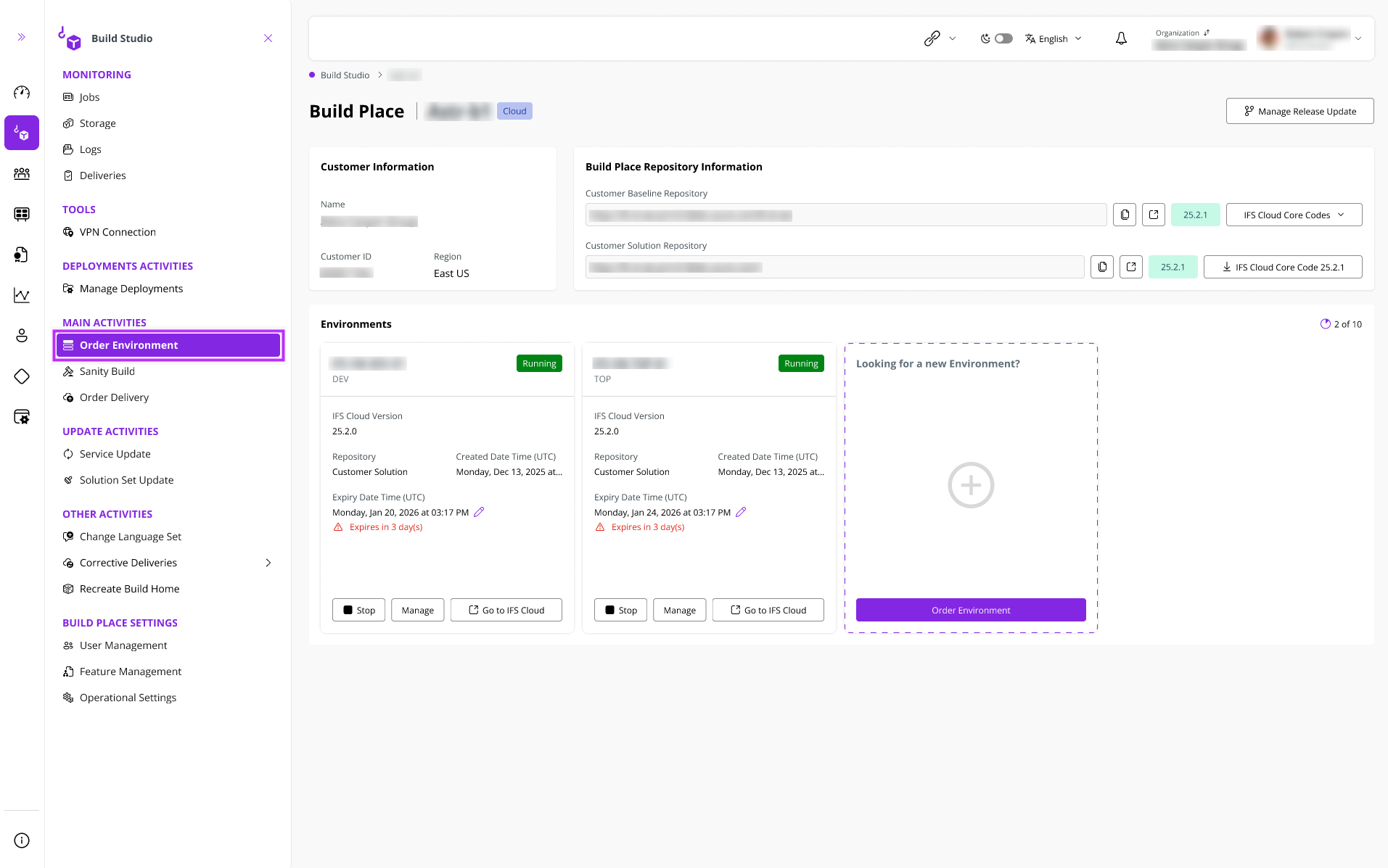Image resolution: width=1388 pixels, height=868 pixels.
Task: Open the dashboard gauge icon in rail
Action: pos(22,92)
